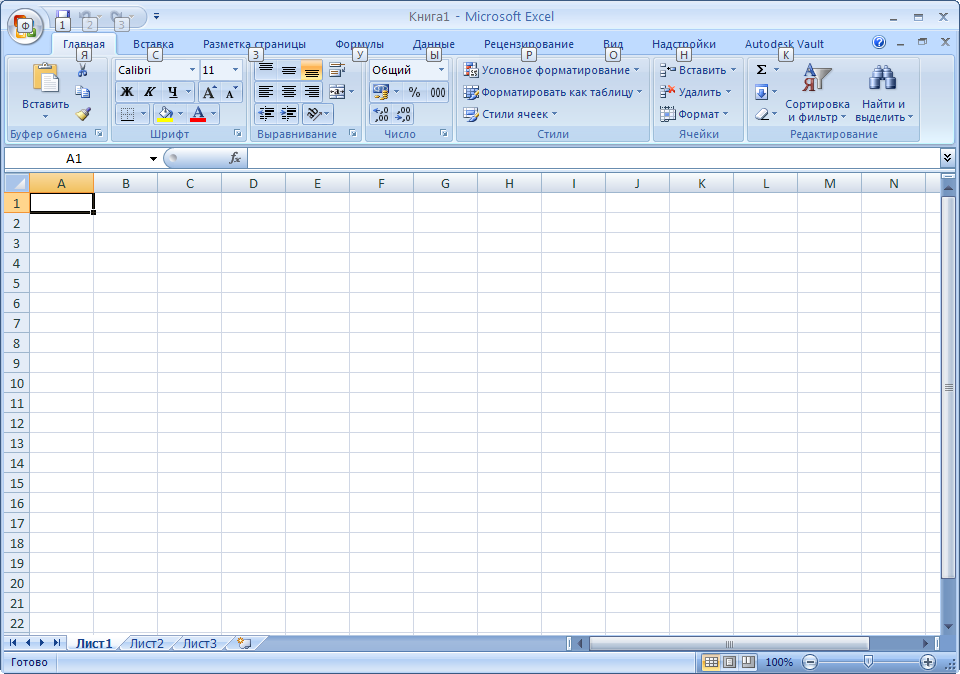Screen dimensions: 960x674
Task: Increase indent icon in alignment group
Action: point(288,114)
